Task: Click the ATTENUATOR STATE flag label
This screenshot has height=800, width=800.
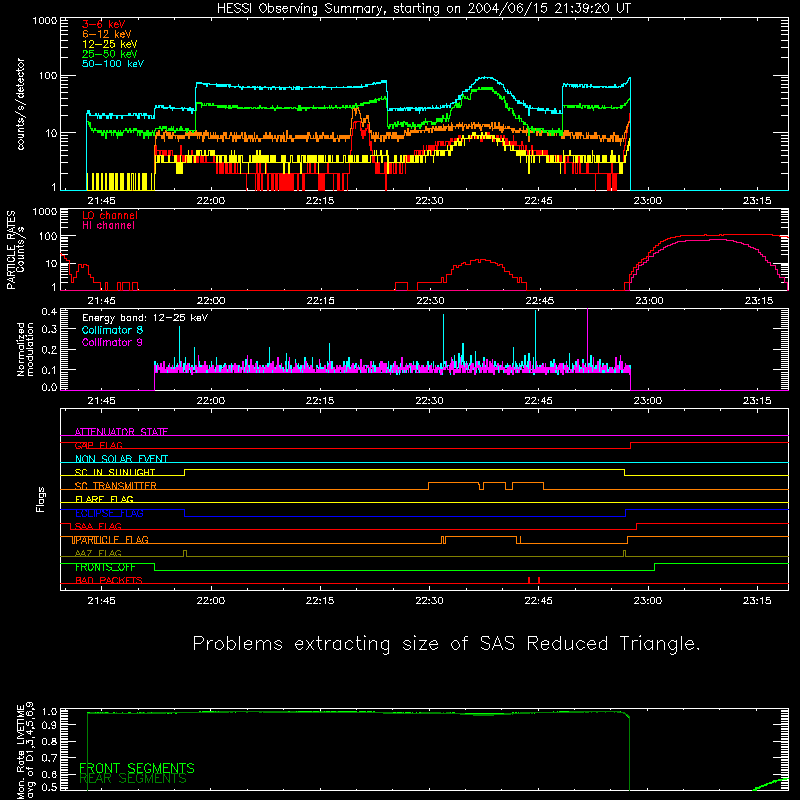Action: pyautogui.click(x=121, y=432)
